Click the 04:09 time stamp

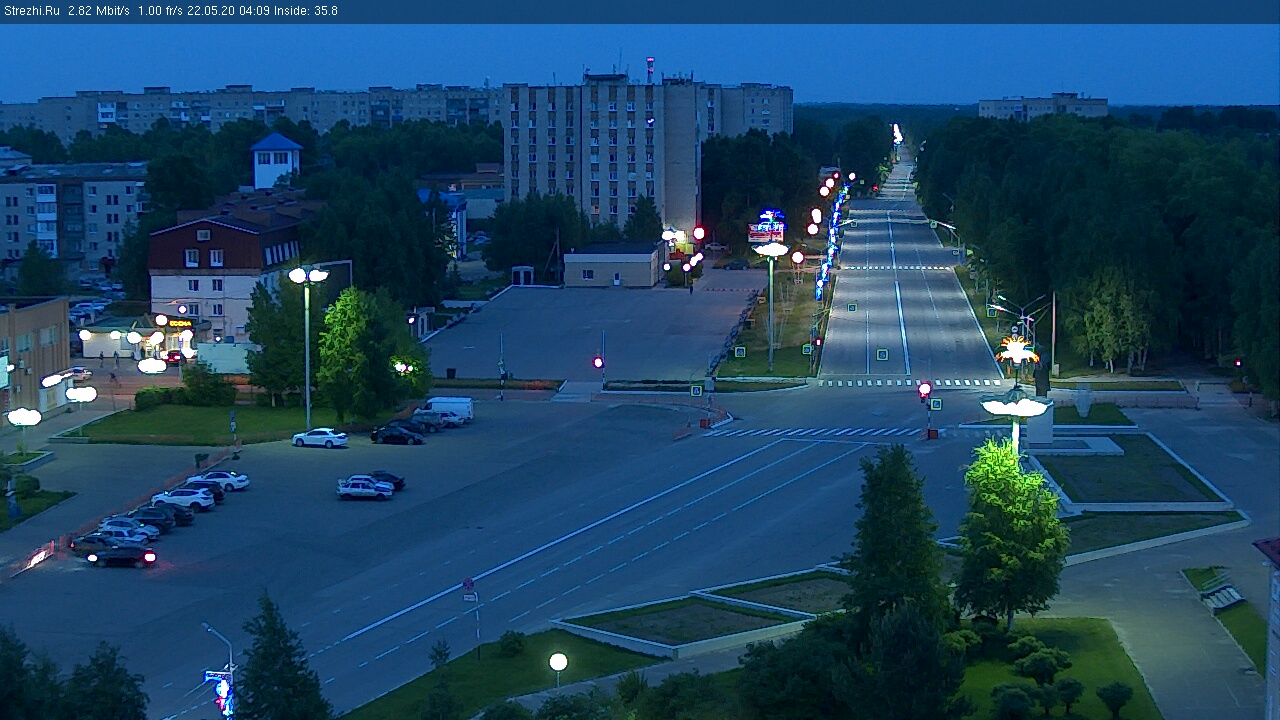pos(254,11)
